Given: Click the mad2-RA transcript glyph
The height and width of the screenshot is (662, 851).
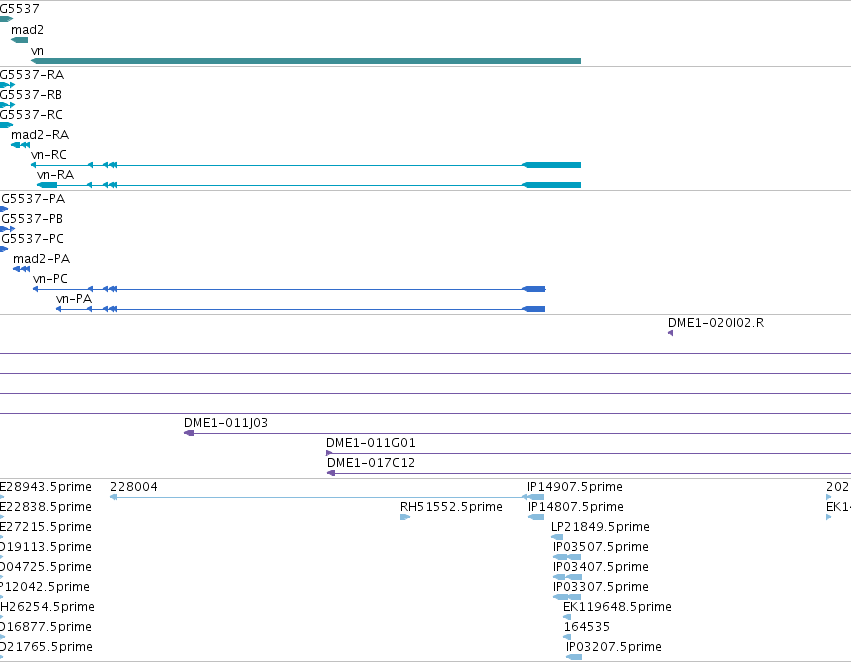Looking at the screenshot, I should 21,145.
